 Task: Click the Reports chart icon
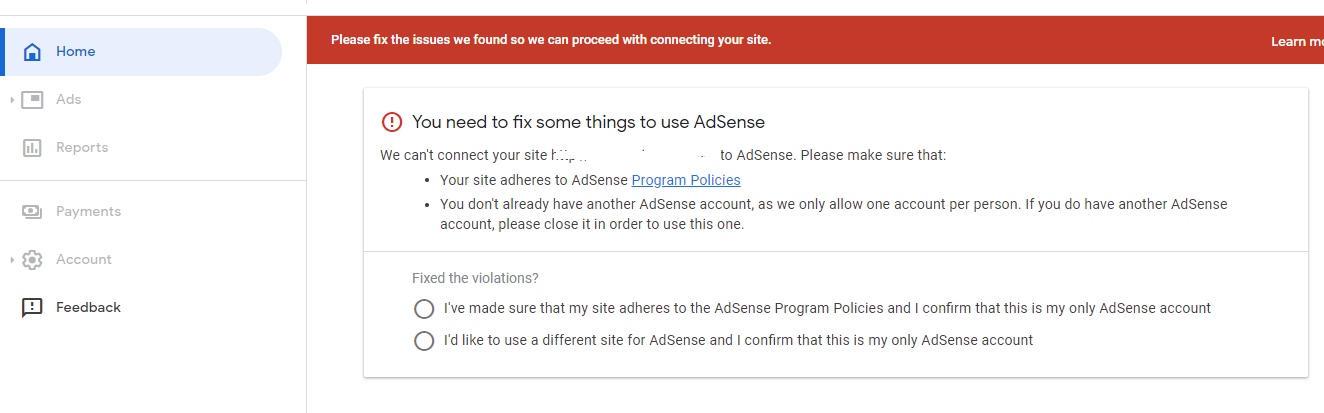coord(32,148)
